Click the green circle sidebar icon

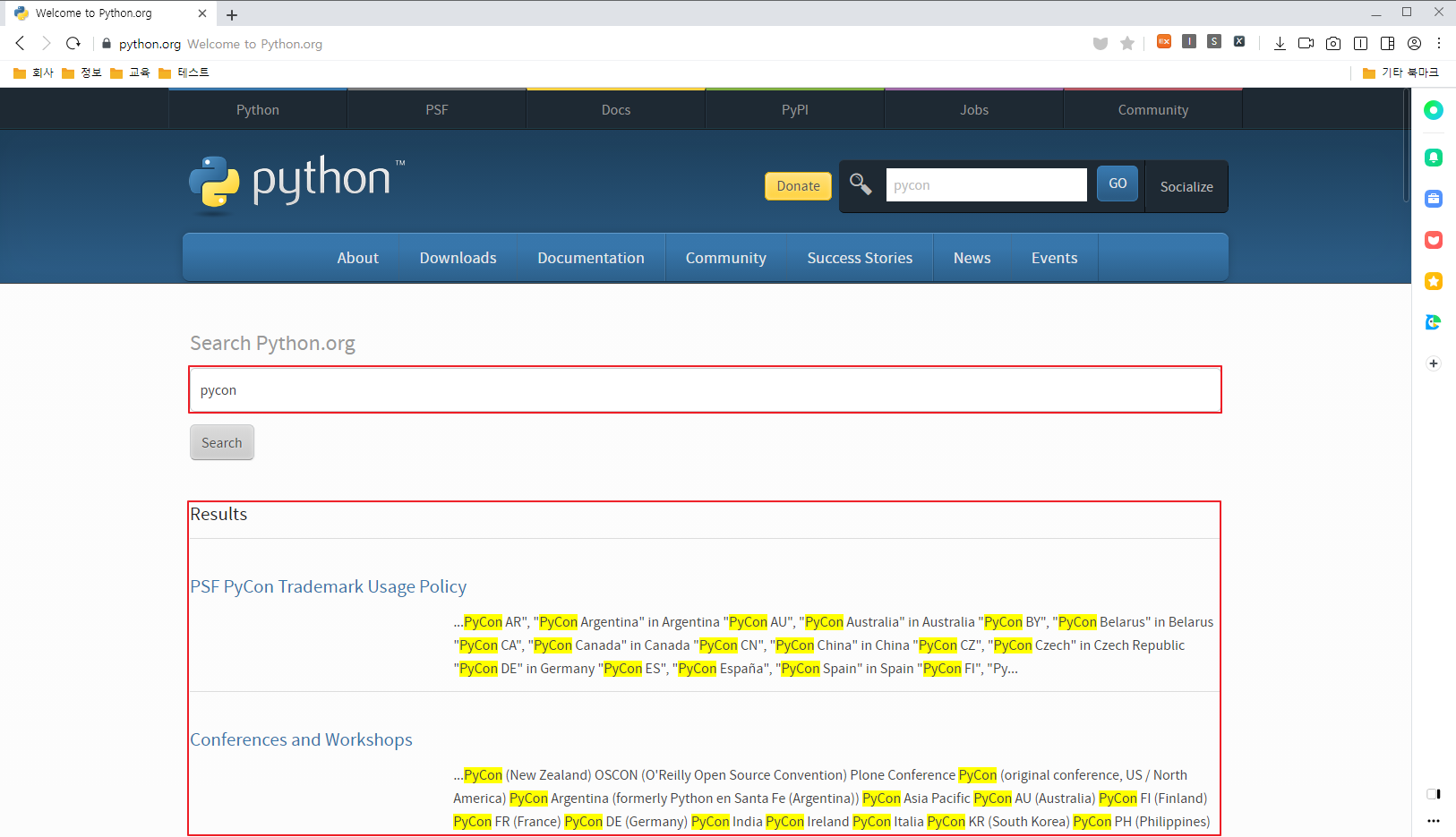click(1434, 110)
